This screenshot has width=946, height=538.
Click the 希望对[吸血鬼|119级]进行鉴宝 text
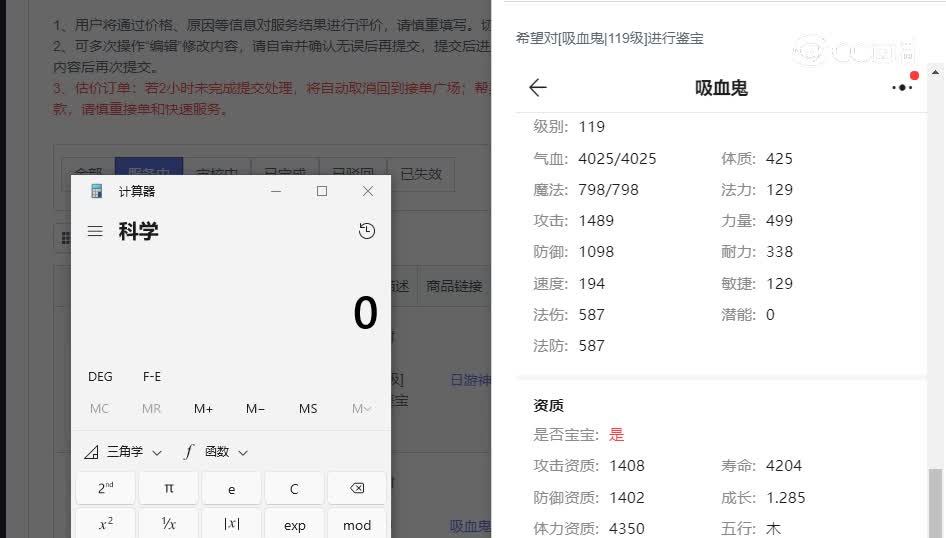click(x=609, y=39)
